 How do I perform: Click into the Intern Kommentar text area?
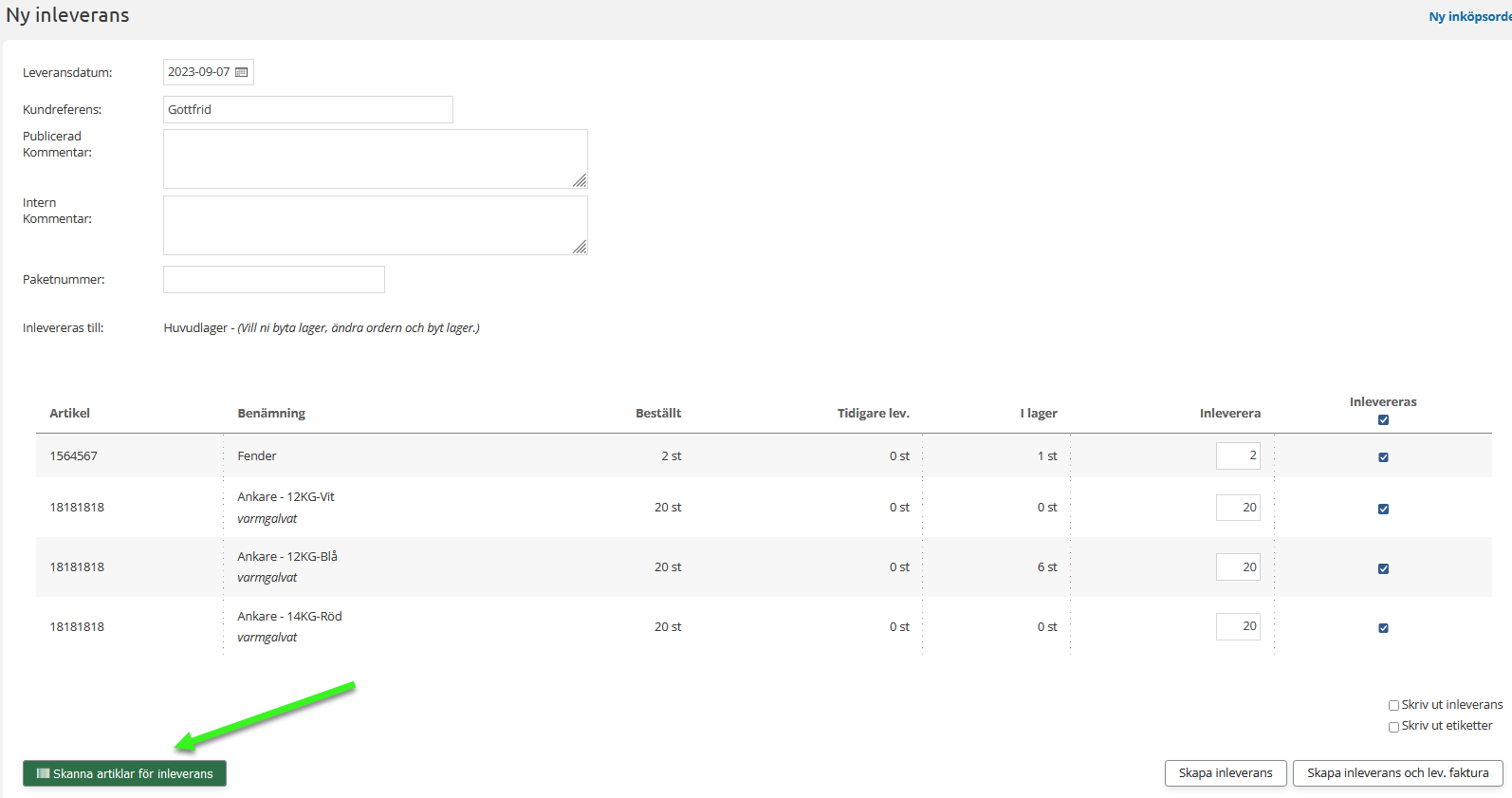(x=375, y=225)
